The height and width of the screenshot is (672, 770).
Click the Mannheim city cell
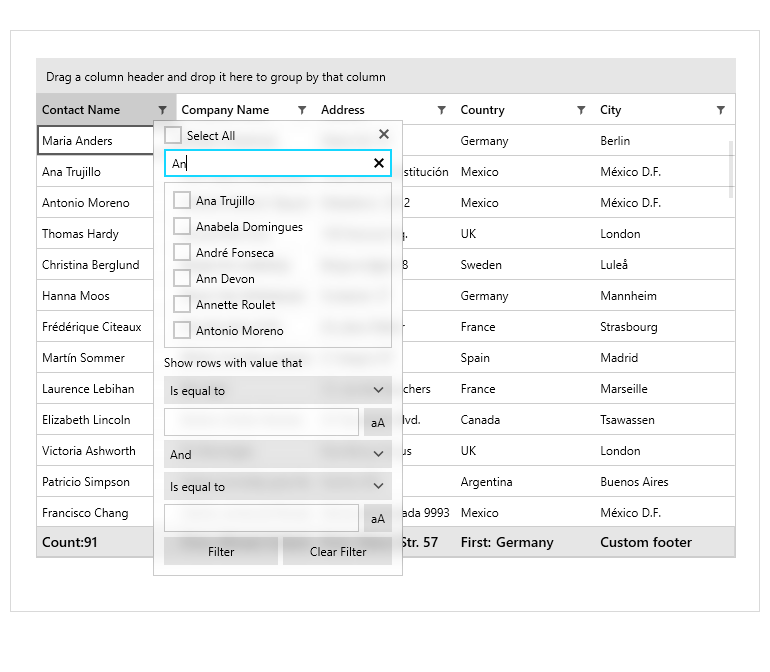coord(664,295)
